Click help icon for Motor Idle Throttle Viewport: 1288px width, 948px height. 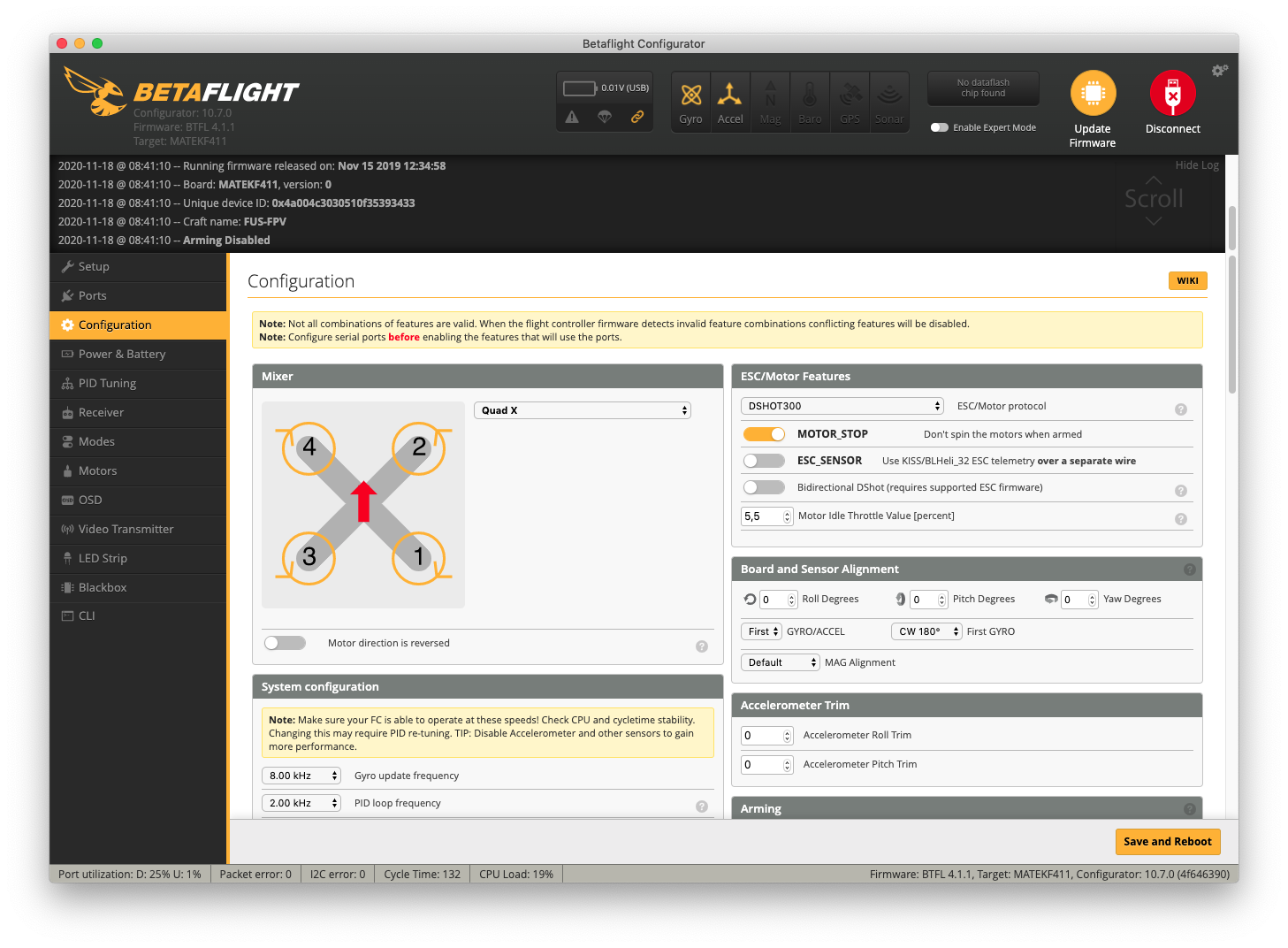point(1181,519)
